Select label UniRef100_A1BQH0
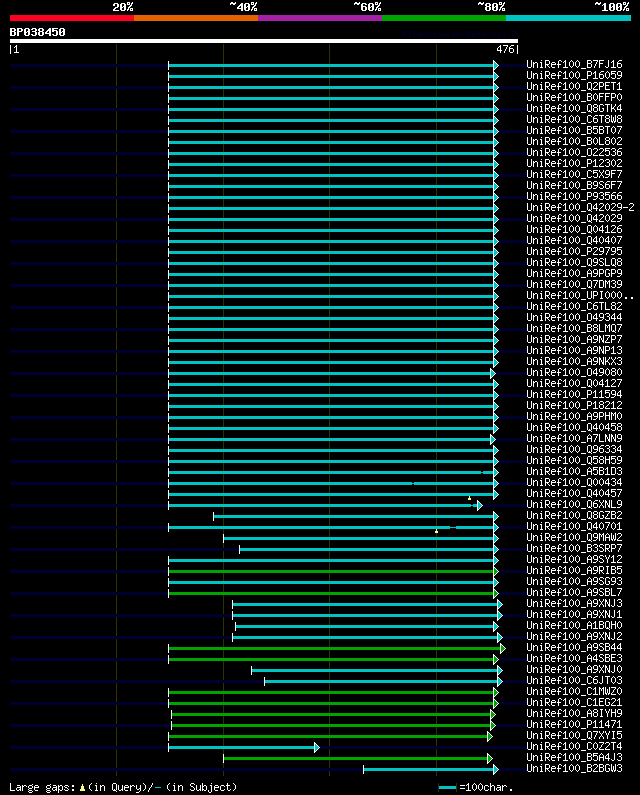This screenshot has height=795, width=640. click(574, 625)
